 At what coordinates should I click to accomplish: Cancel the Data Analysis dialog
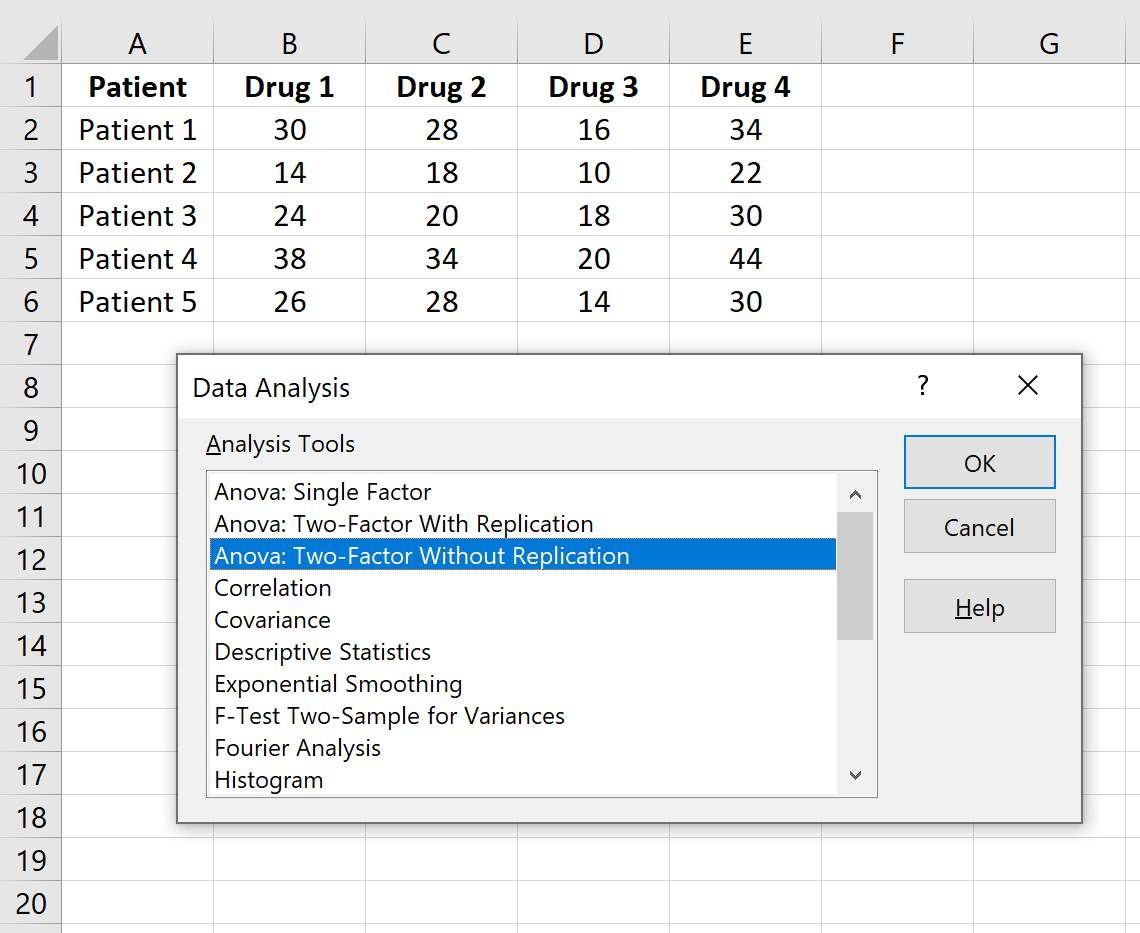[979, 526]
